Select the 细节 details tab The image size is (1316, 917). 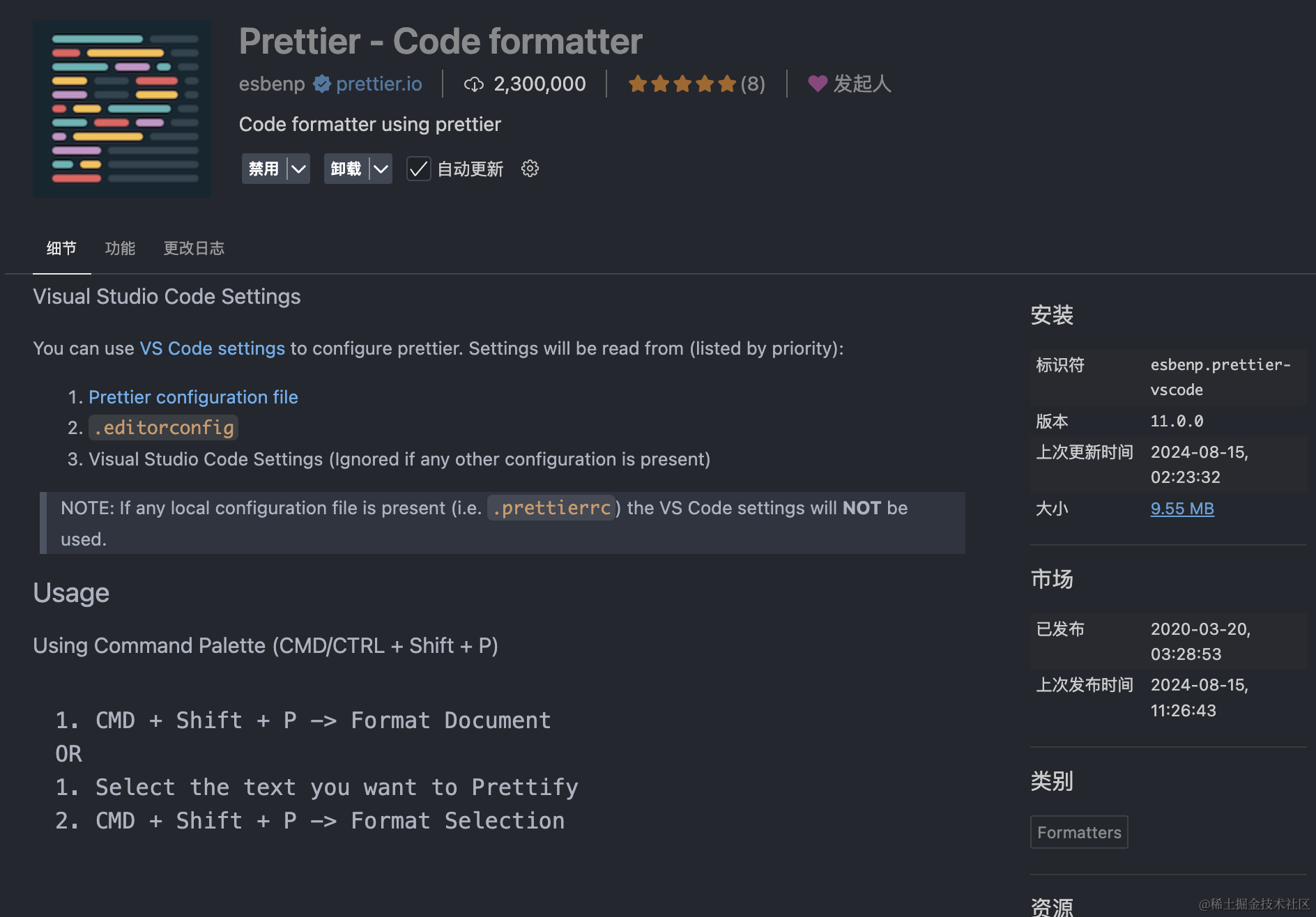pos(61,248)
